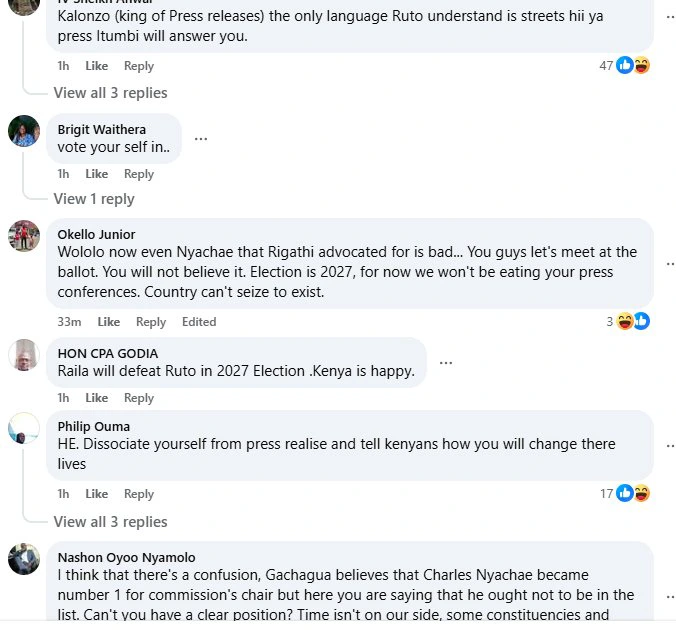Open Brigit Waithera's profile picture

tap(24, 131)
